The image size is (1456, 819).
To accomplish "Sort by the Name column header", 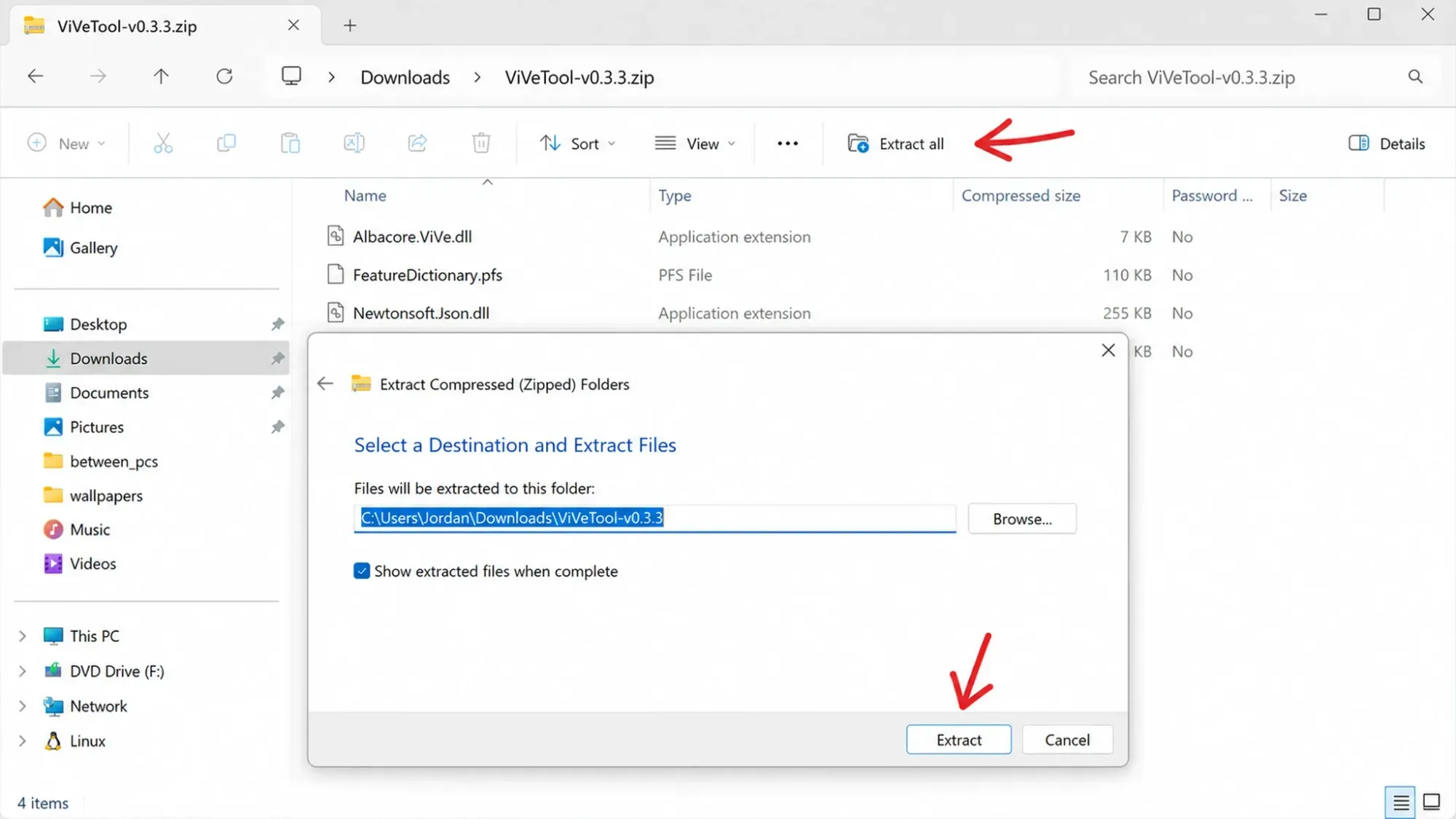I will 365,195.
